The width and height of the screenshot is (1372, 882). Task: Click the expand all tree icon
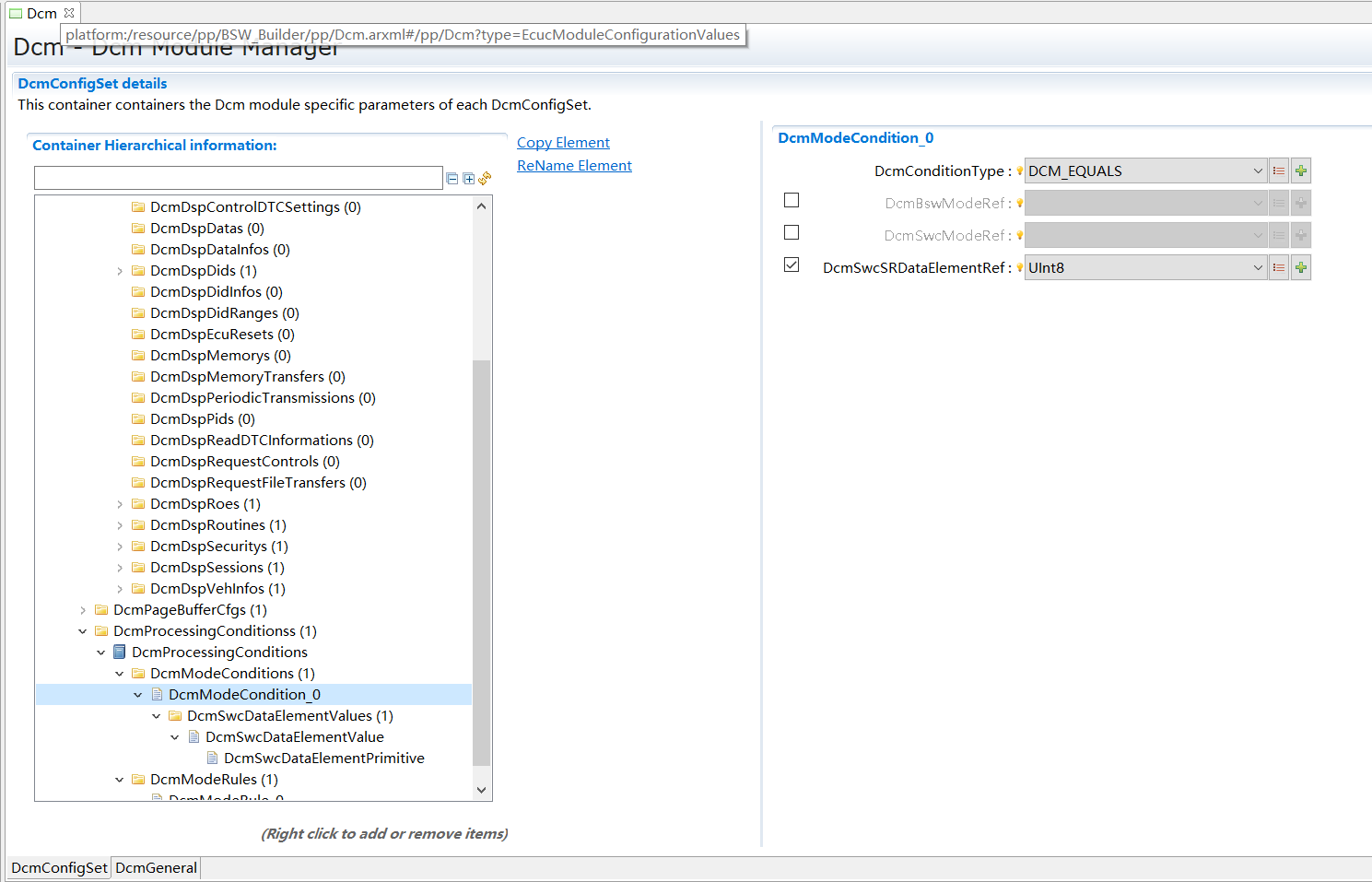click(x=469, y=179)
